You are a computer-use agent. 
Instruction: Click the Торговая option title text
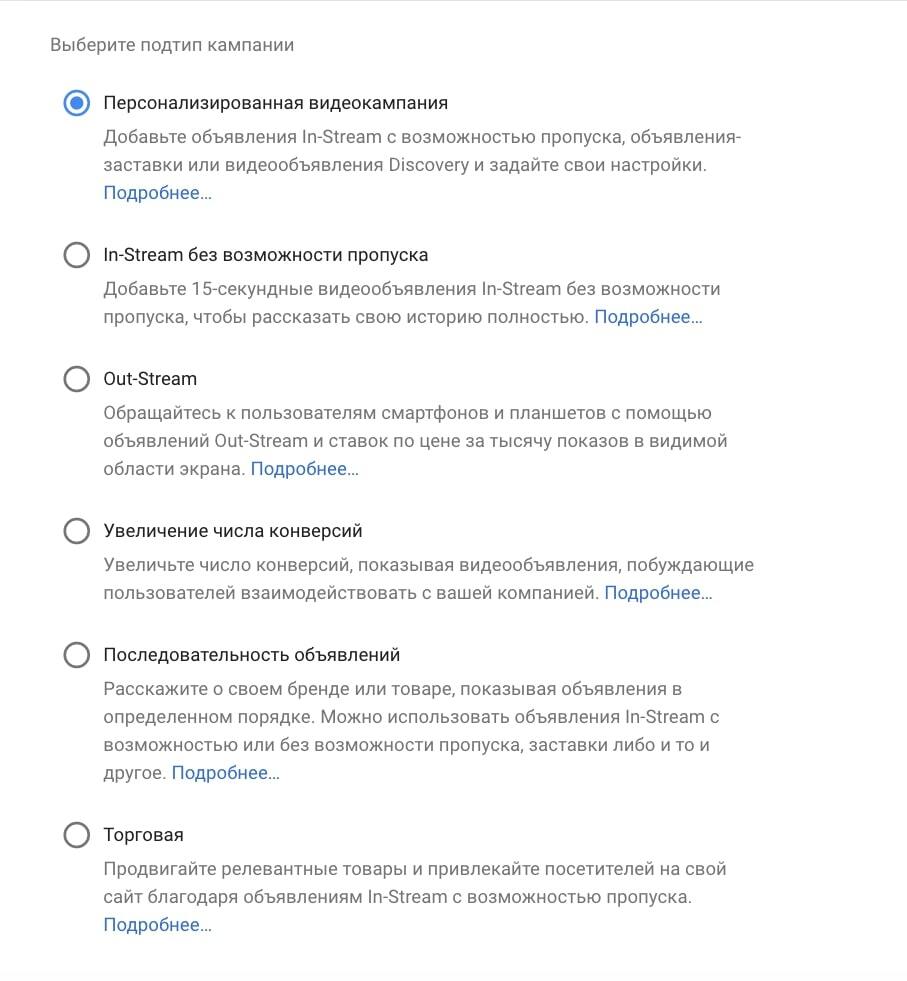[x=143, y=835]
